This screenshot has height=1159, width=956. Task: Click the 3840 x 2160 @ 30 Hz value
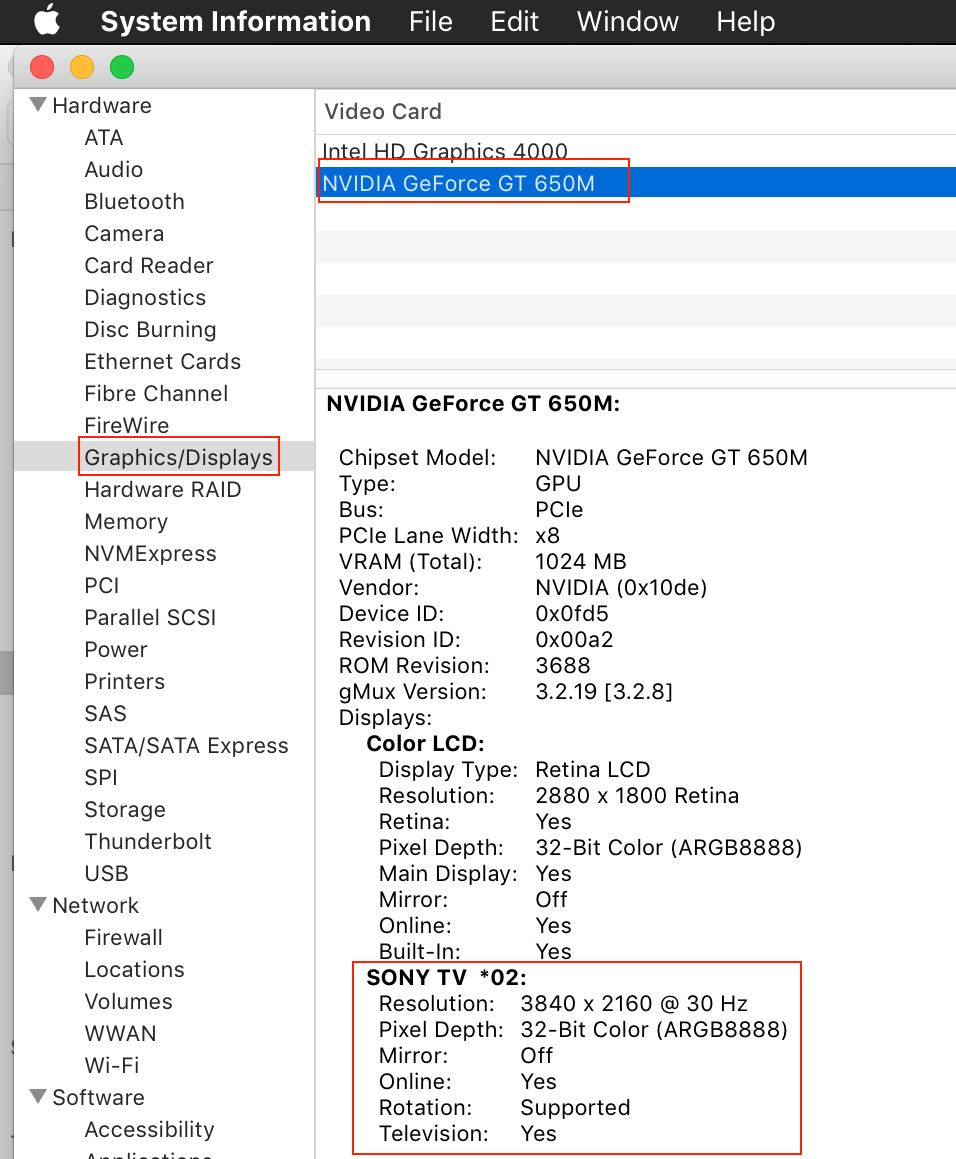click(x=634, y=1003)
